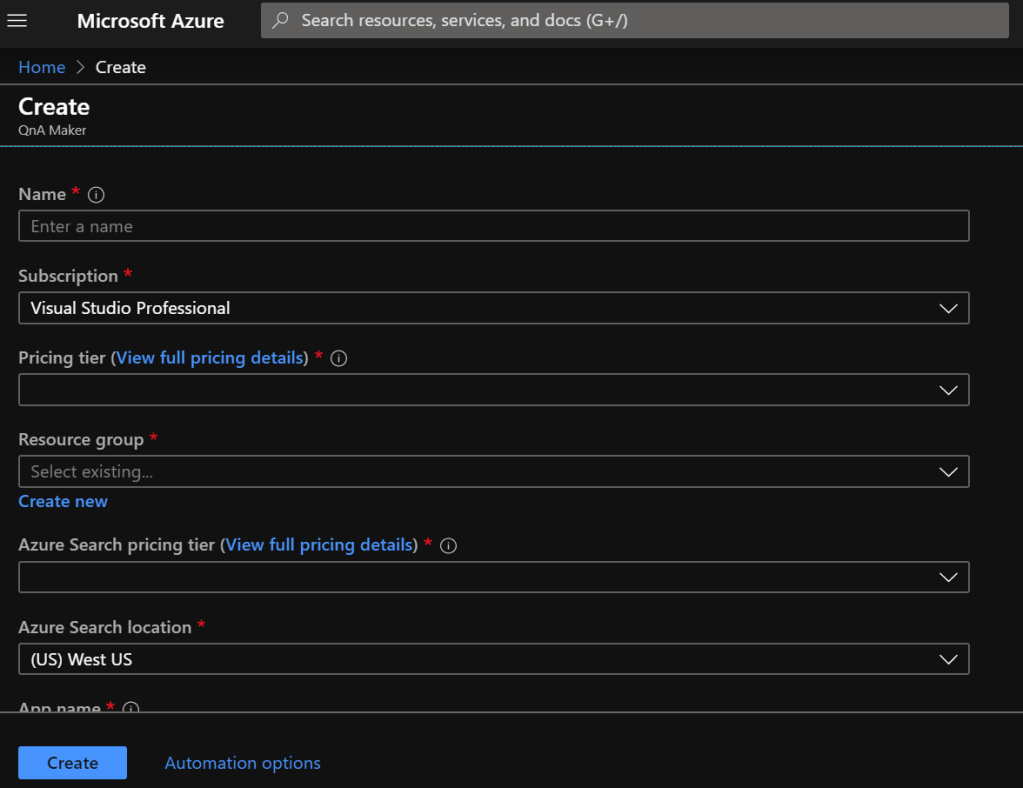Open pricing details link beside Pricing tier
1023x788 pixels.
point(210,358)
